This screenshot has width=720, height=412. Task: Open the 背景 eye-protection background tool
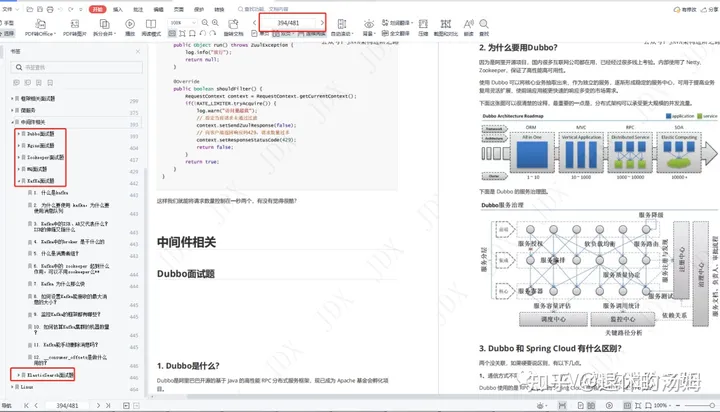coord(369,27)
